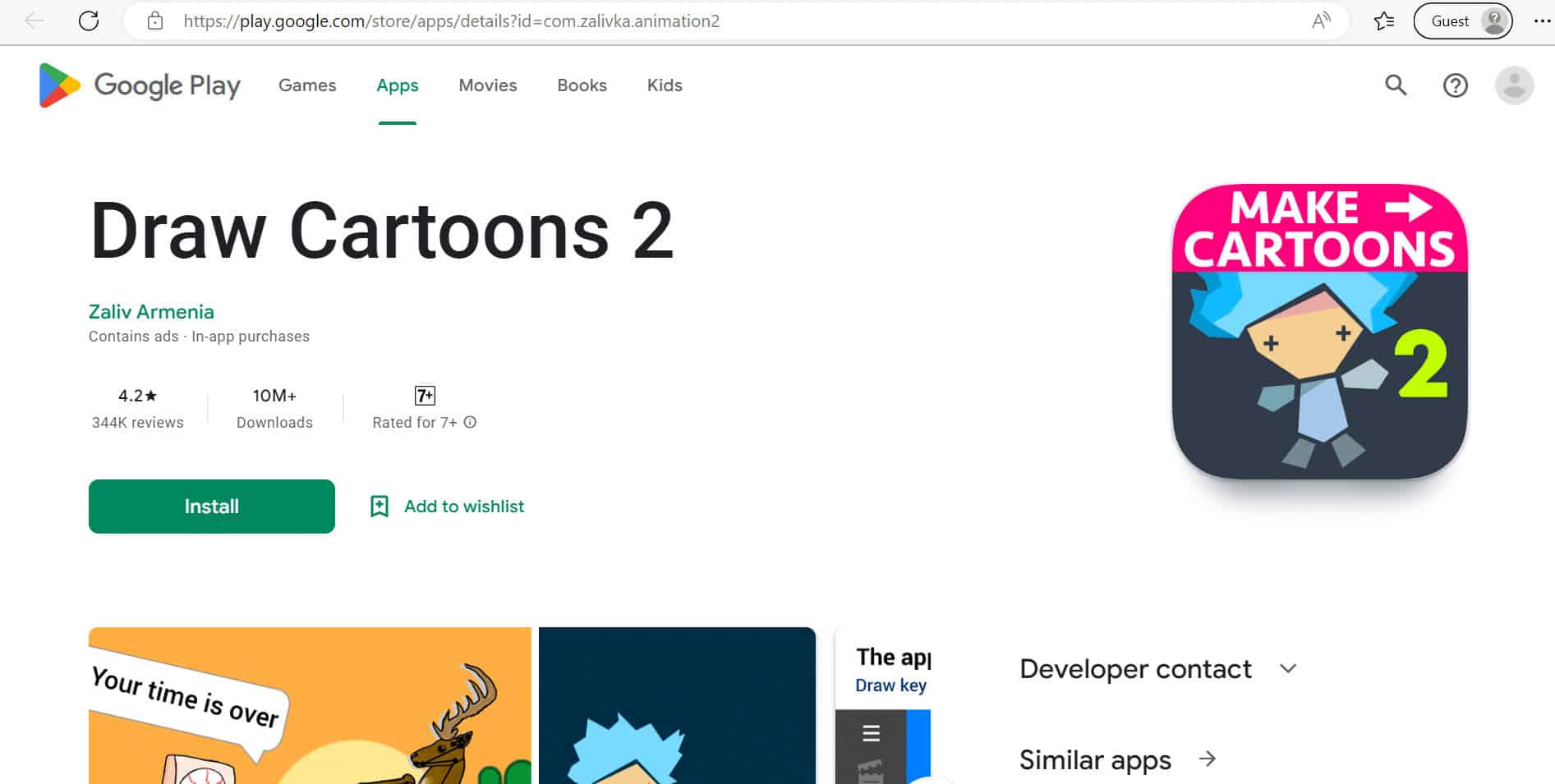Screen dimensions: 1555x784
Task: Open Similar apps arrow
Action: click(x=1207, y=759)
